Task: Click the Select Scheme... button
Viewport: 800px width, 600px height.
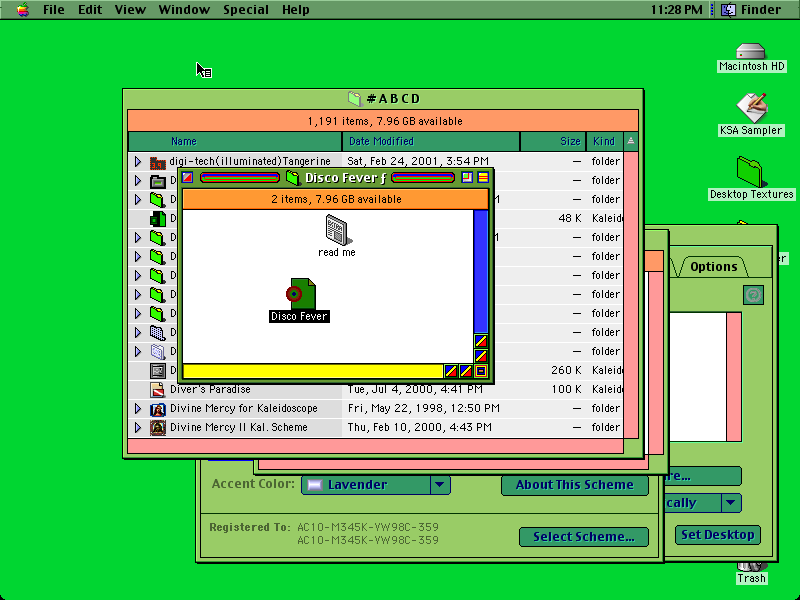Action: 584,537
